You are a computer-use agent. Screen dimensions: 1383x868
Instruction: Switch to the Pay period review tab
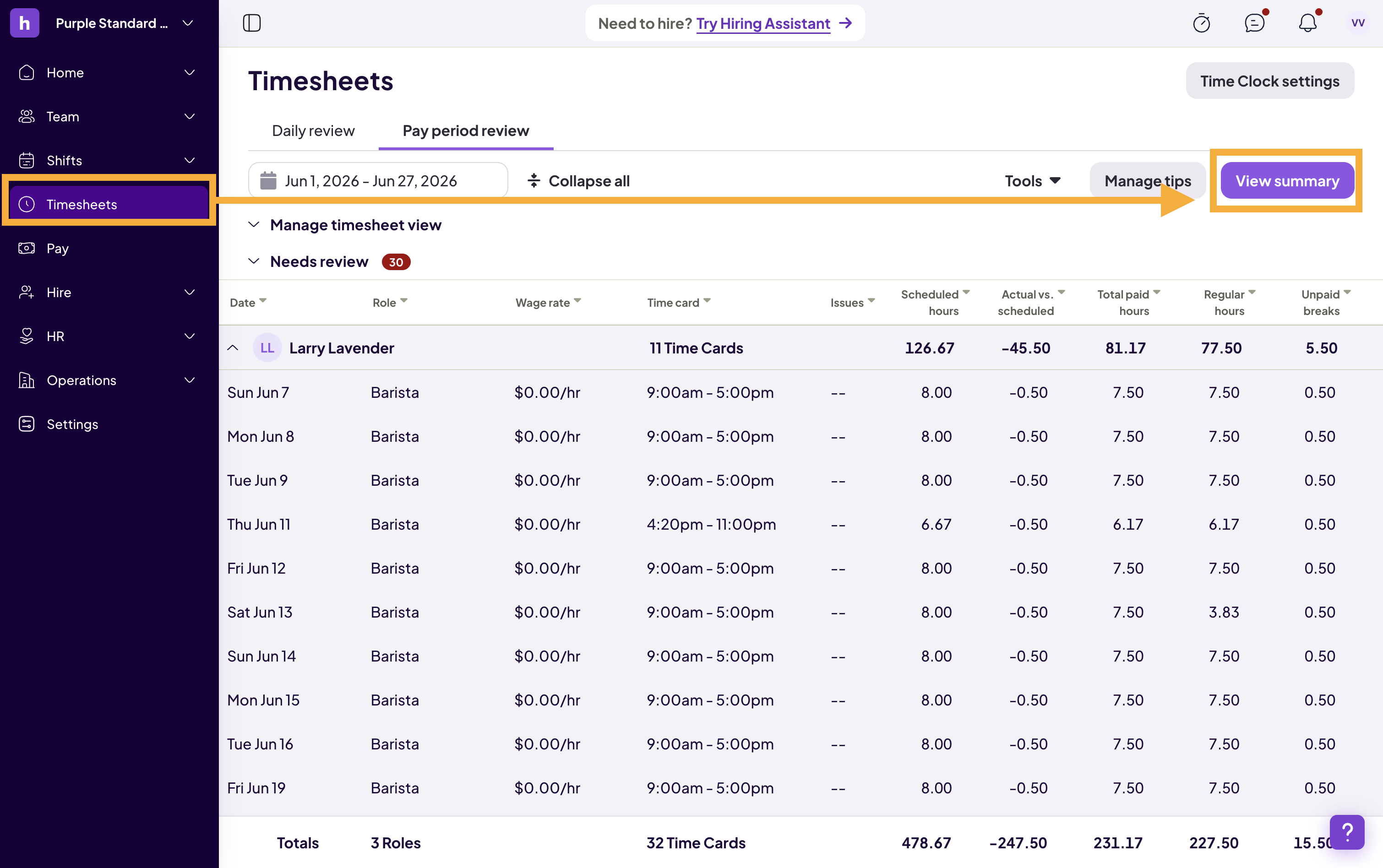point(466,131)
